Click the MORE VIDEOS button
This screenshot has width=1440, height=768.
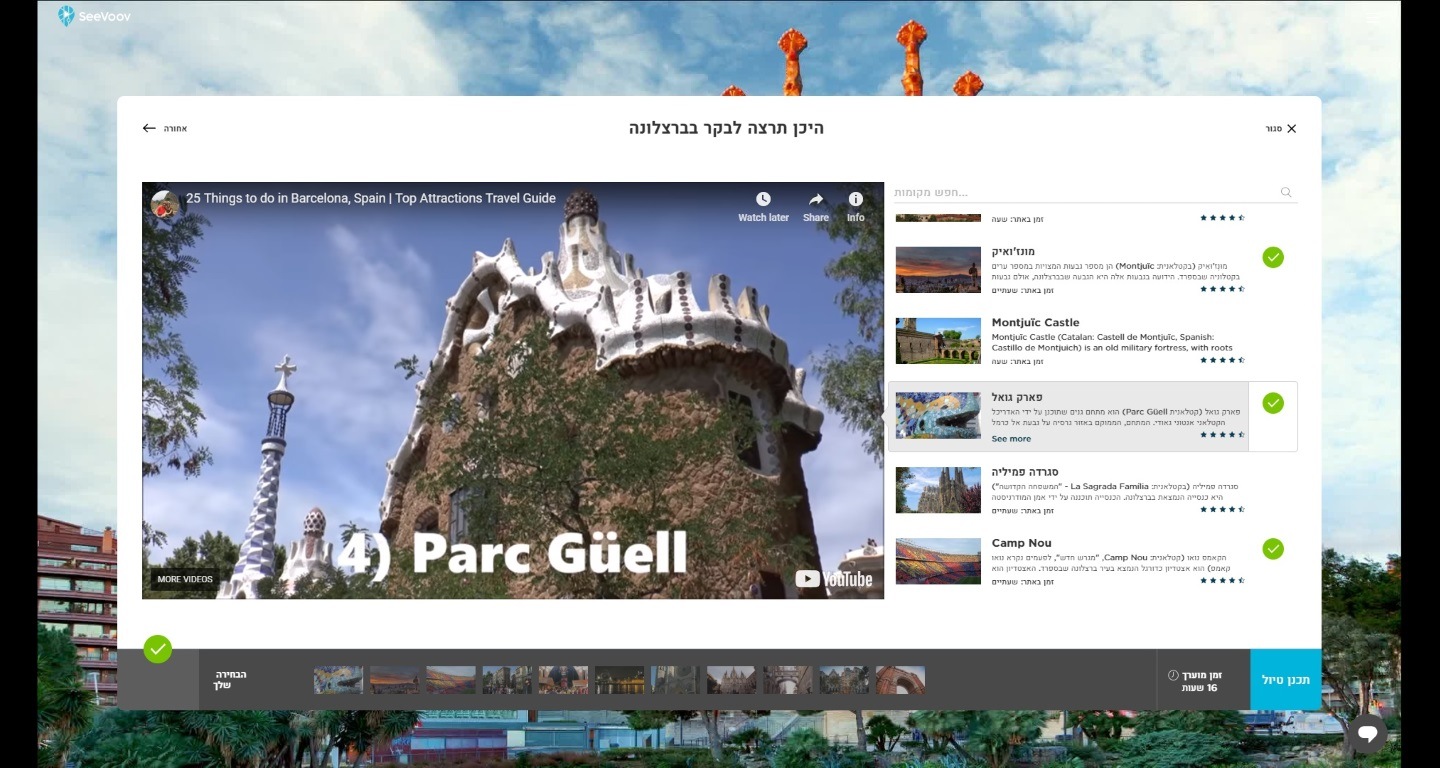point(185,579)
